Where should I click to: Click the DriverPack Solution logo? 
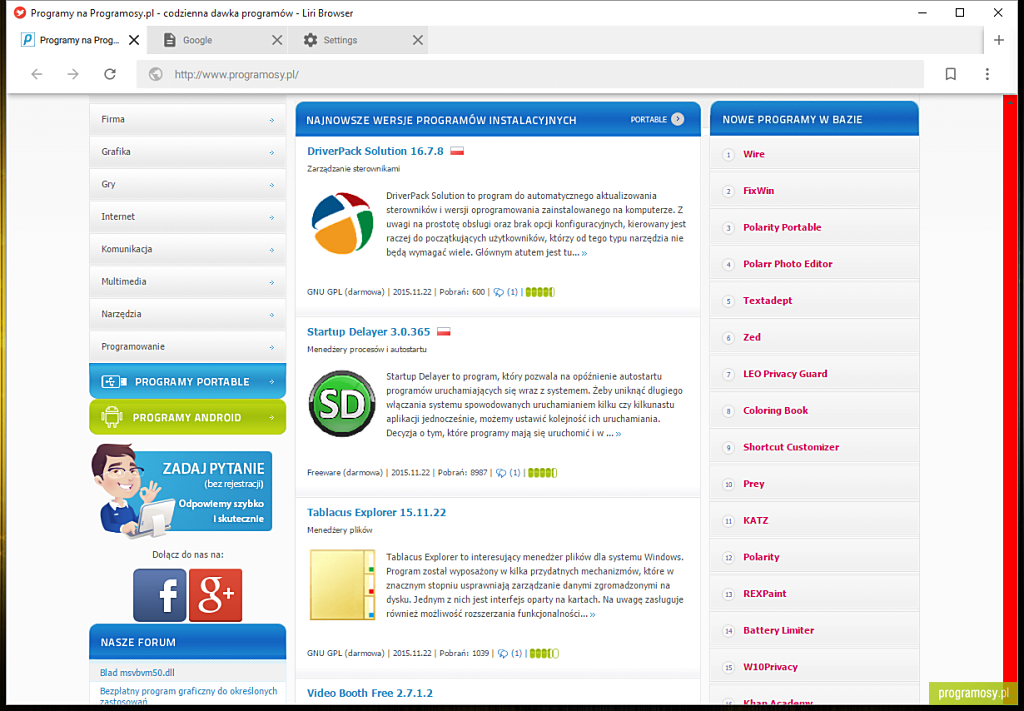click(342, 223)
